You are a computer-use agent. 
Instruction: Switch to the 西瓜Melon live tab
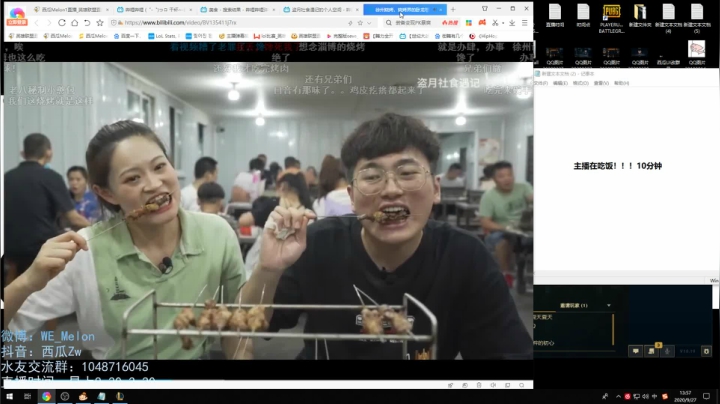point(72,10)
